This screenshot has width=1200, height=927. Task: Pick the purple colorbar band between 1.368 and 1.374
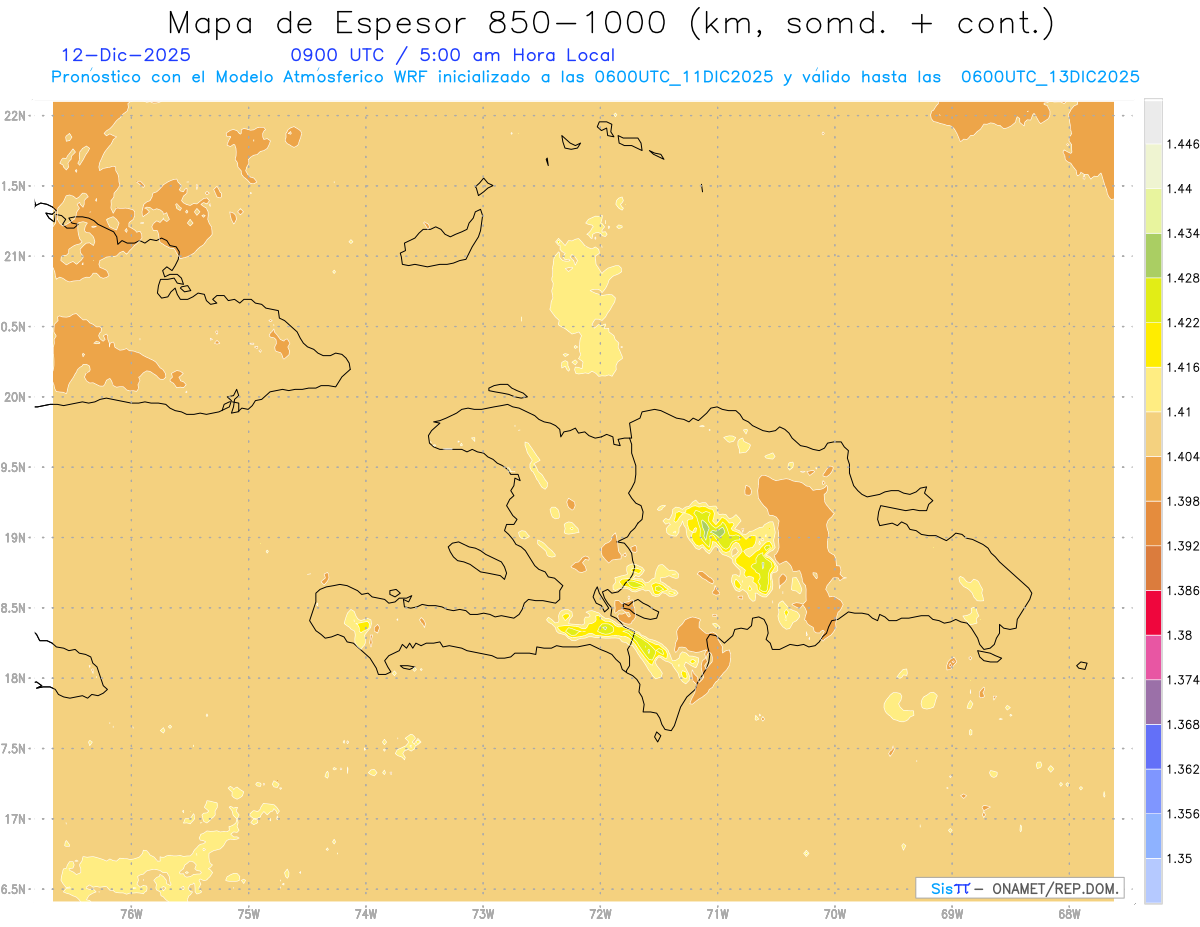pyautogui.click(x=1153, y=702)
